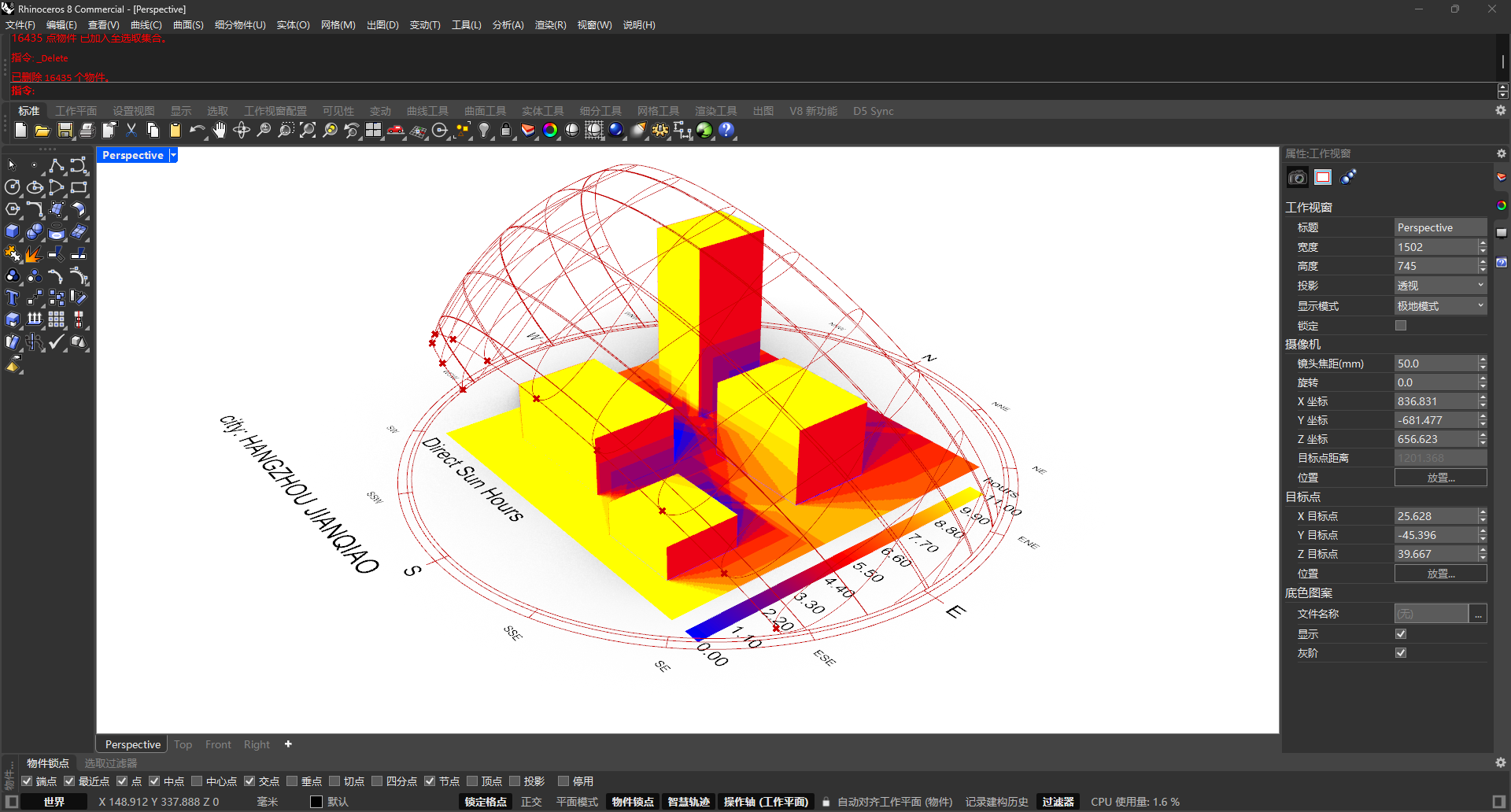Click the Zoom Extents icon
This screenshot has width=1511, height=812.
pyautogui.click(x=307, y=131)
